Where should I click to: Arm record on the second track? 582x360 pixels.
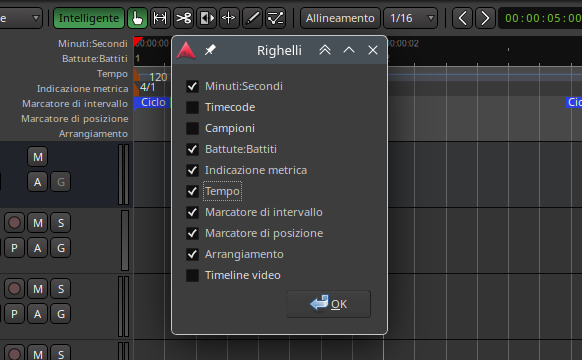click(x=14, y=223)
